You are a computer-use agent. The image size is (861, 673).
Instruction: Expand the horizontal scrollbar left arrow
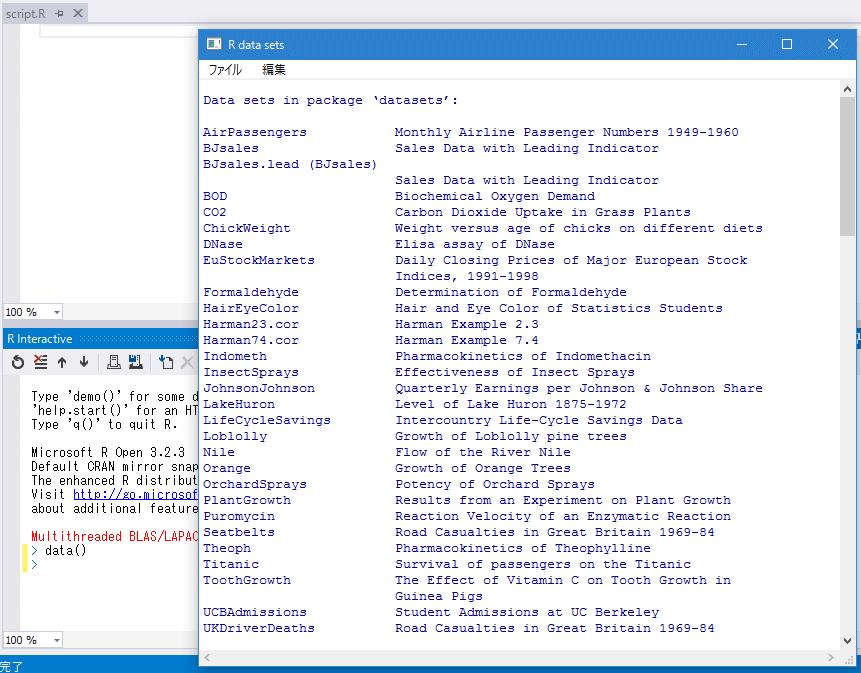click(206, 658)
